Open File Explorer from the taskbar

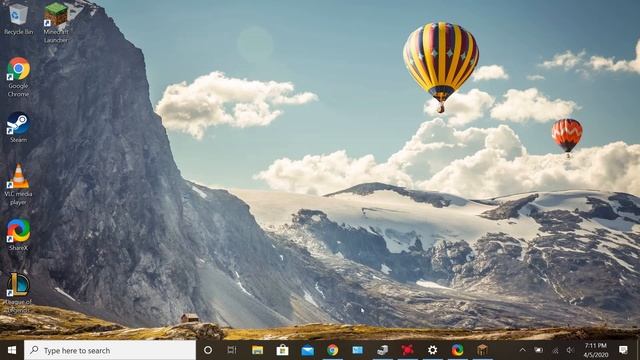257,350
